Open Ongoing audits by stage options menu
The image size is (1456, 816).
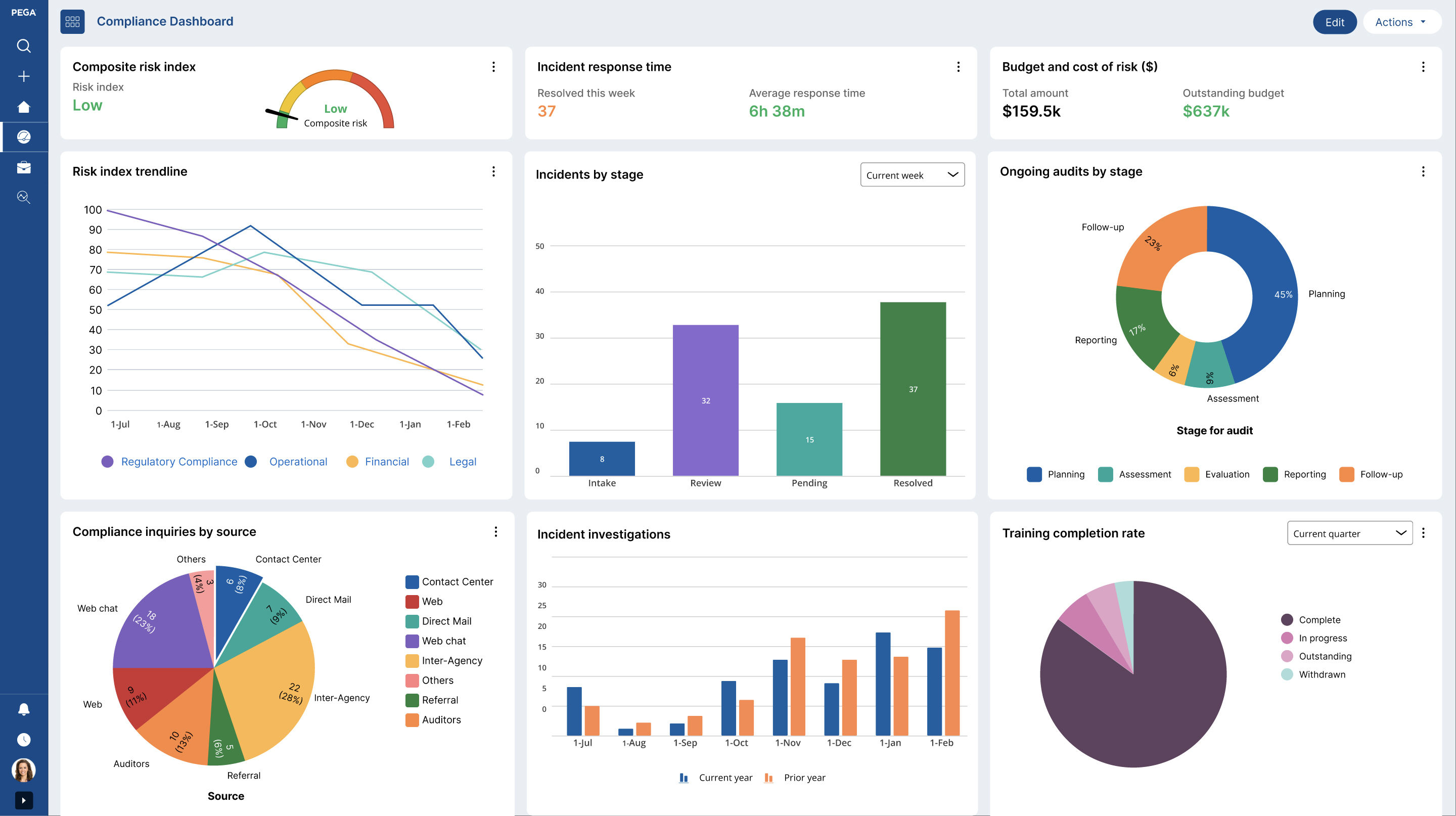click(x=1423, y=171)
